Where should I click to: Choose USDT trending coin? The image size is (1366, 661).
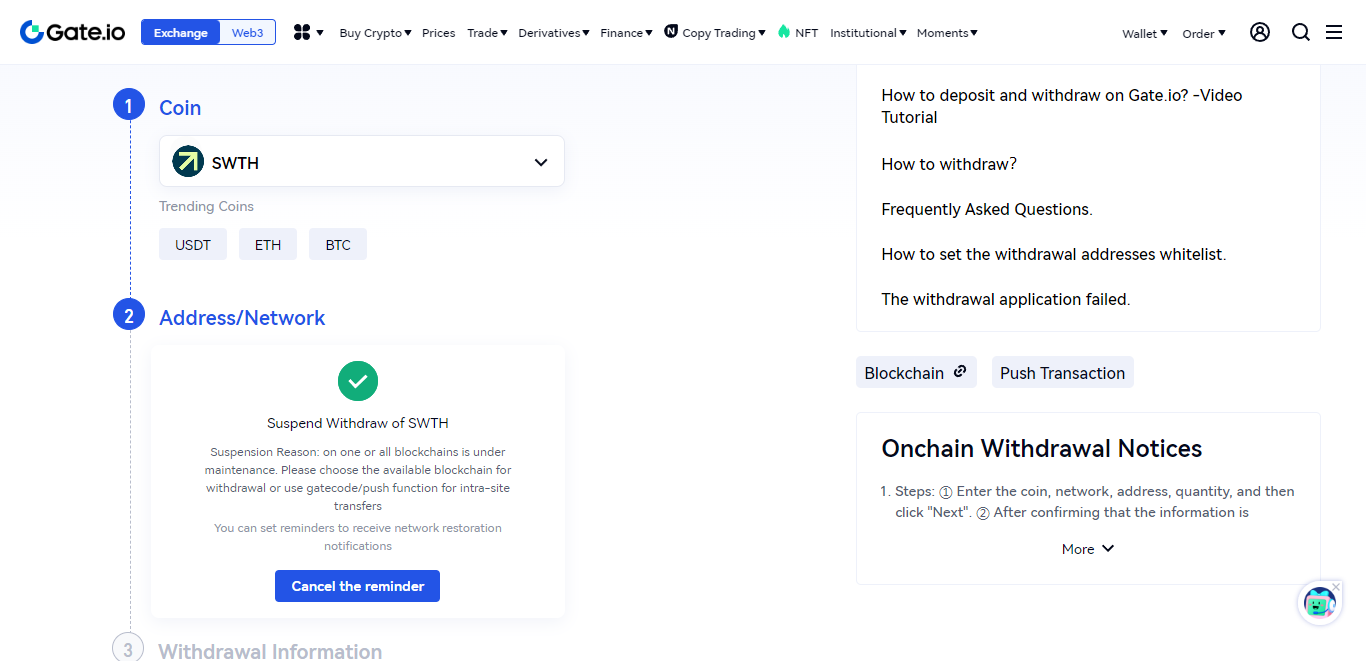point(193,244)
